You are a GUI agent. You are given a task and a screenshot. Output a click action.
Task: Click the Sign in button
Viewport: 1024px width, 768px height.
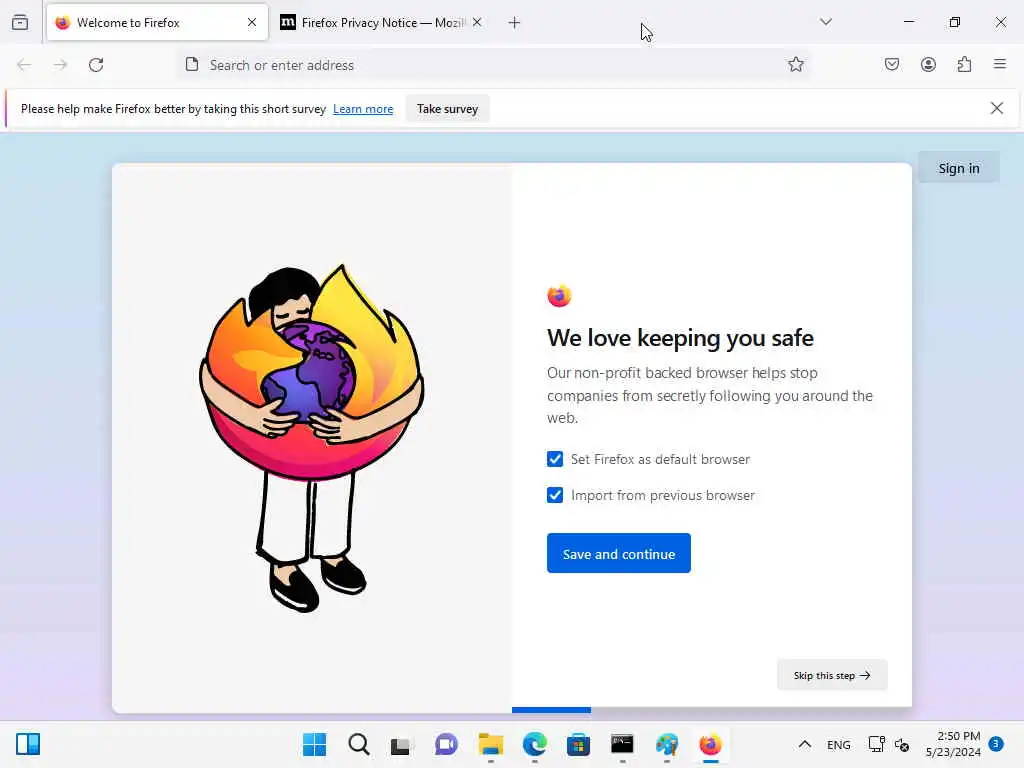[x=959, y=168]
